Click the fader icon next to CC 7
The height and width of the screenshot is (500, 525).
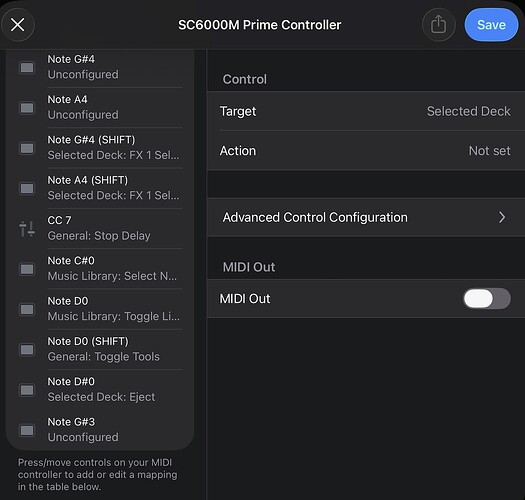[x=27, y=229]
